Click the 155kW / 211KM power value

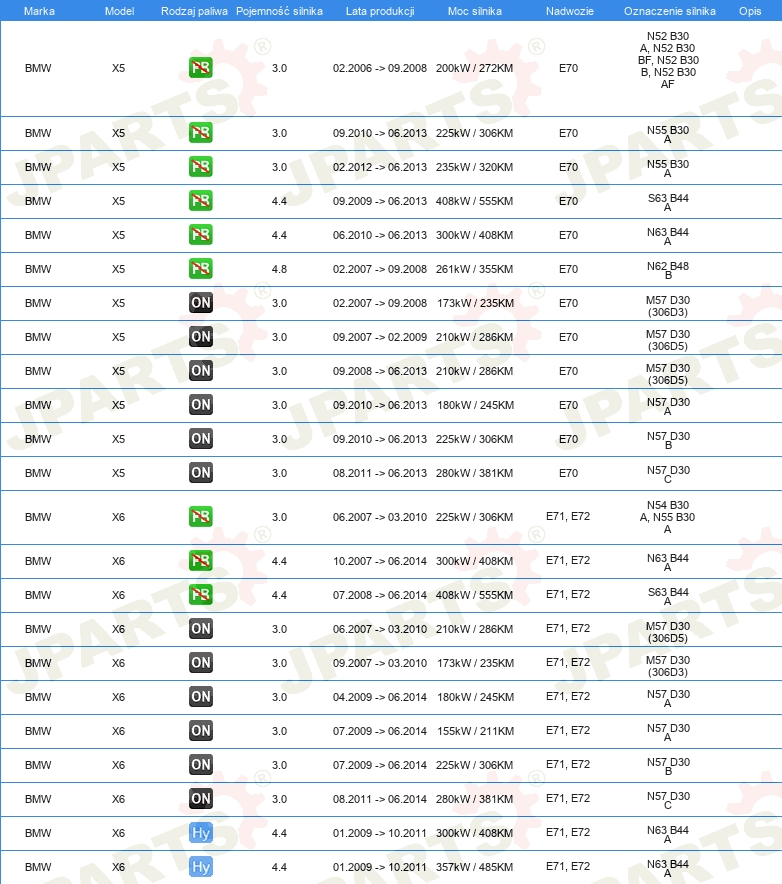[x=475, y=731]
